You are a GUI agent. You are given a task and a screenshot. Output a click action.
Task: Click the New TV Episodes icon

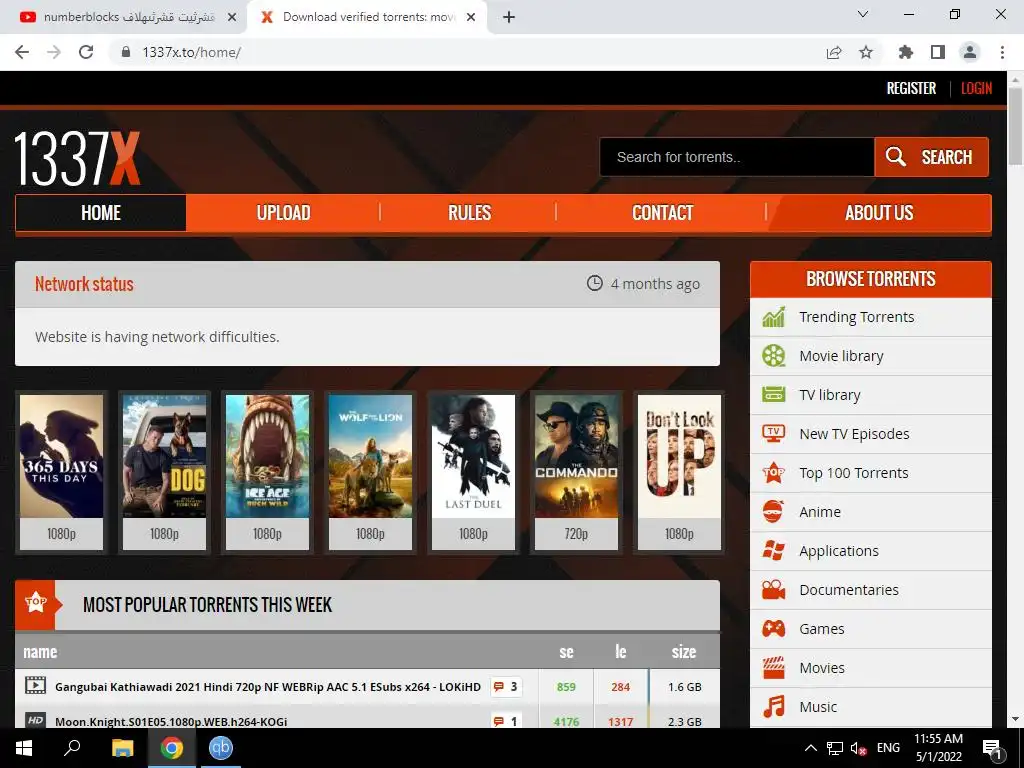773,434
